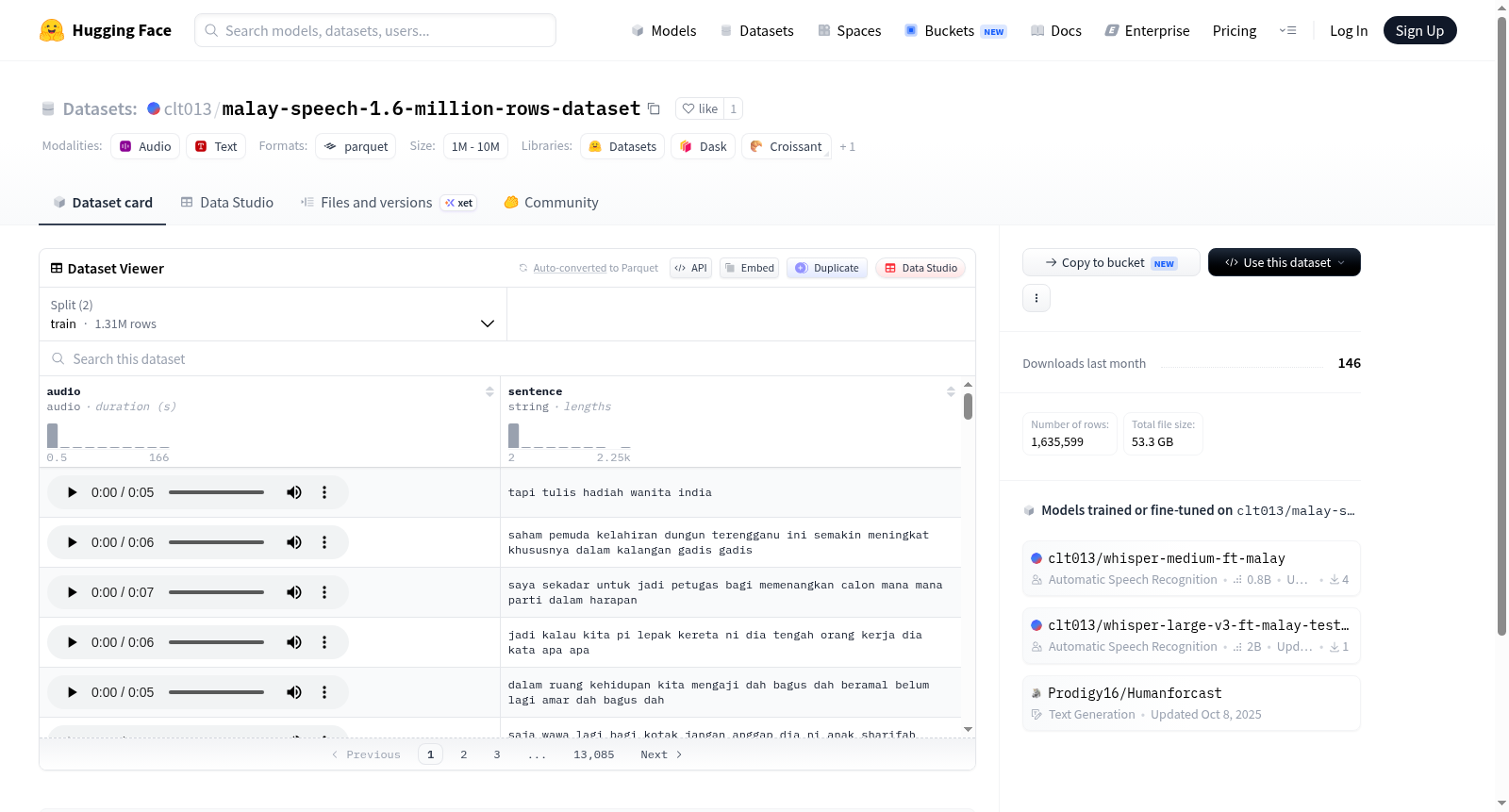Click the API button in Dataset Viewer
The image size is (1509, 812).
(x=691, y=268)
